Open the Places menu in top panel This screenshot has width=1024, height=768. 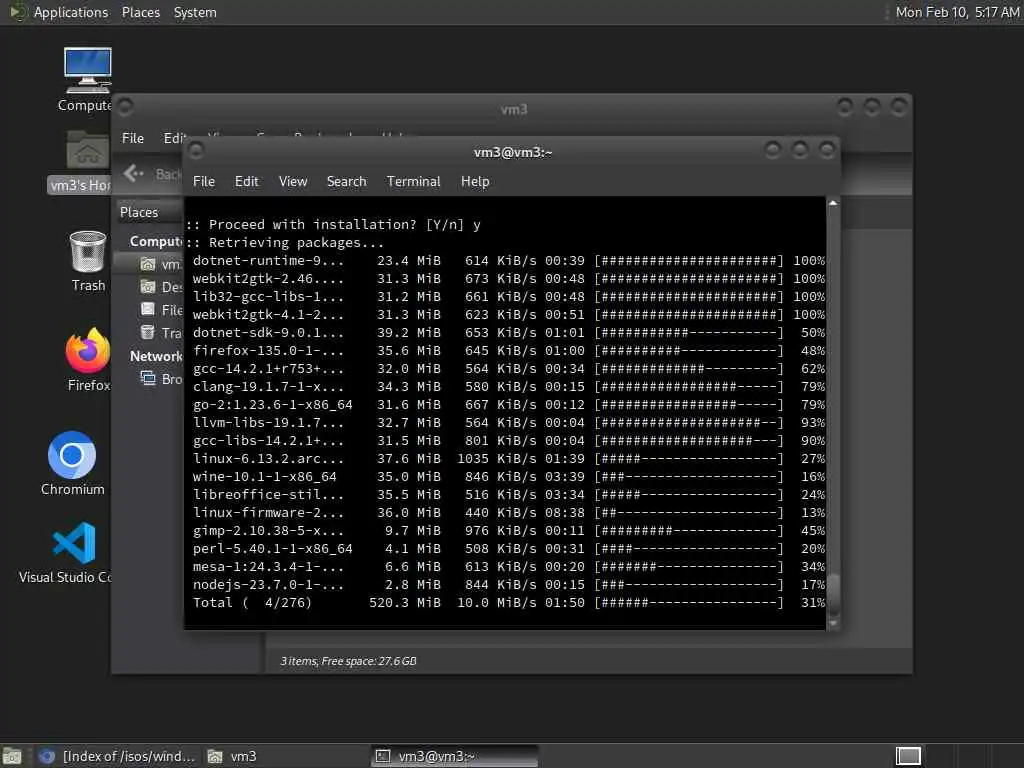point(140,12)
